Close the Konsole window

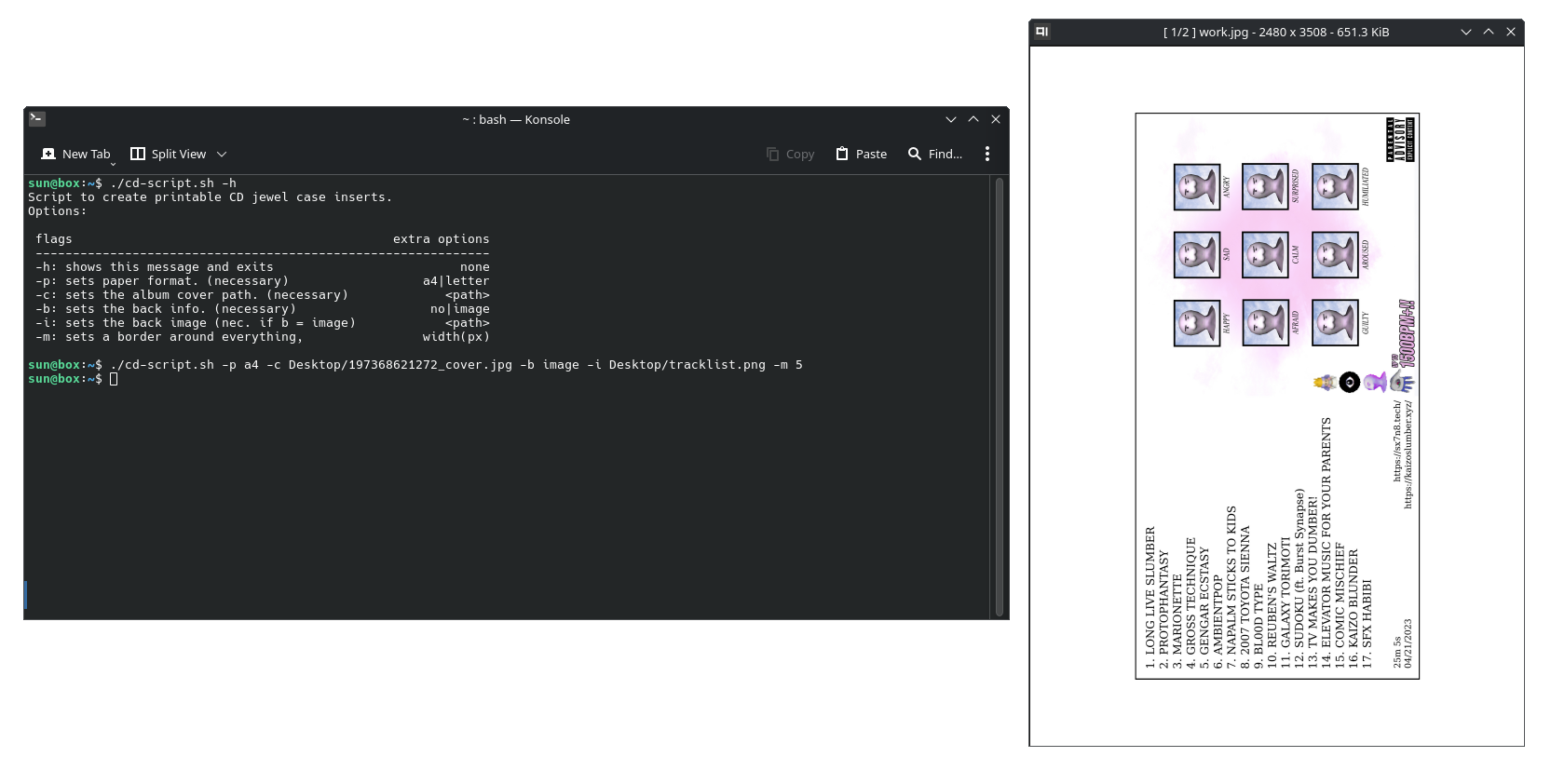[x=996, y=119]
